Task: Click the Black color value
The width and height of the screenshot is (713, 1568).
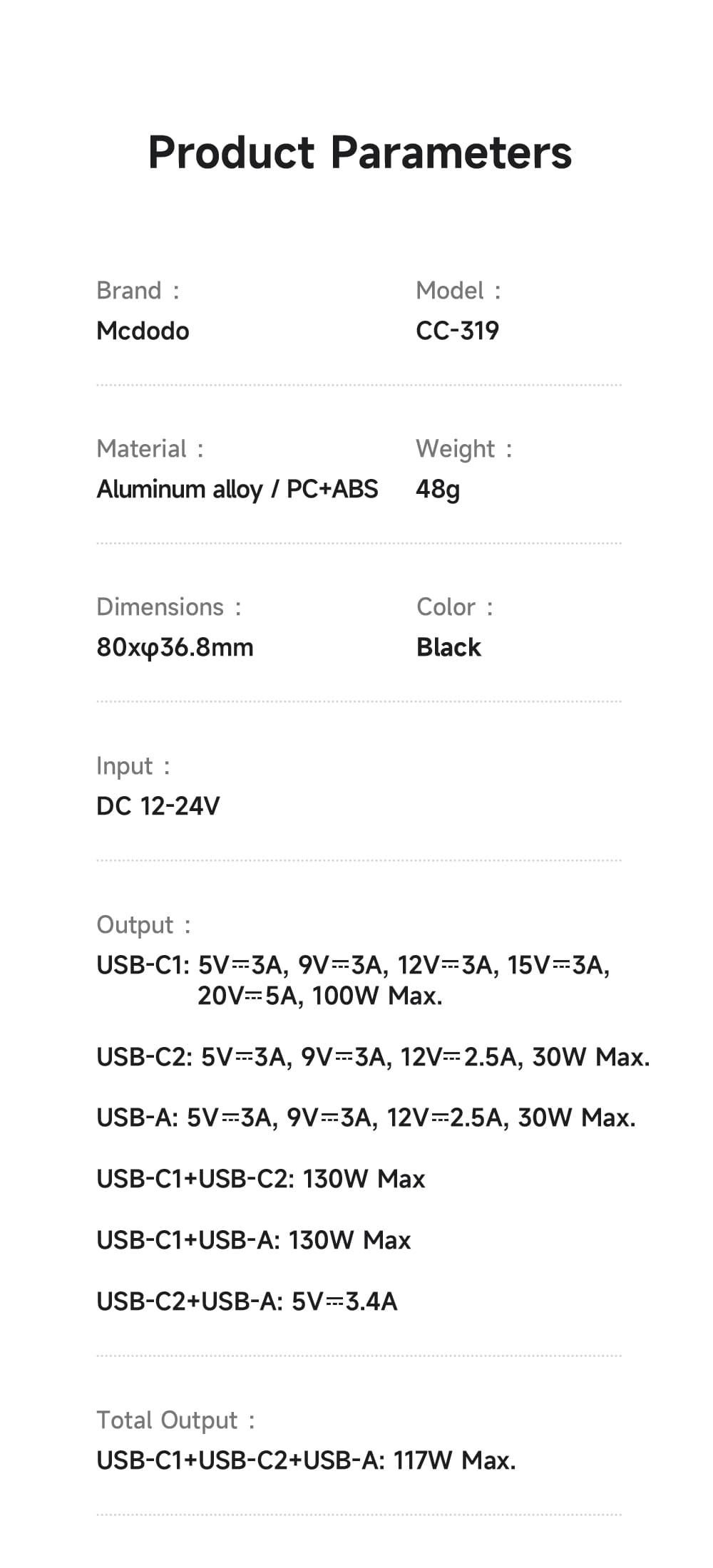Action: click(448, 648)
